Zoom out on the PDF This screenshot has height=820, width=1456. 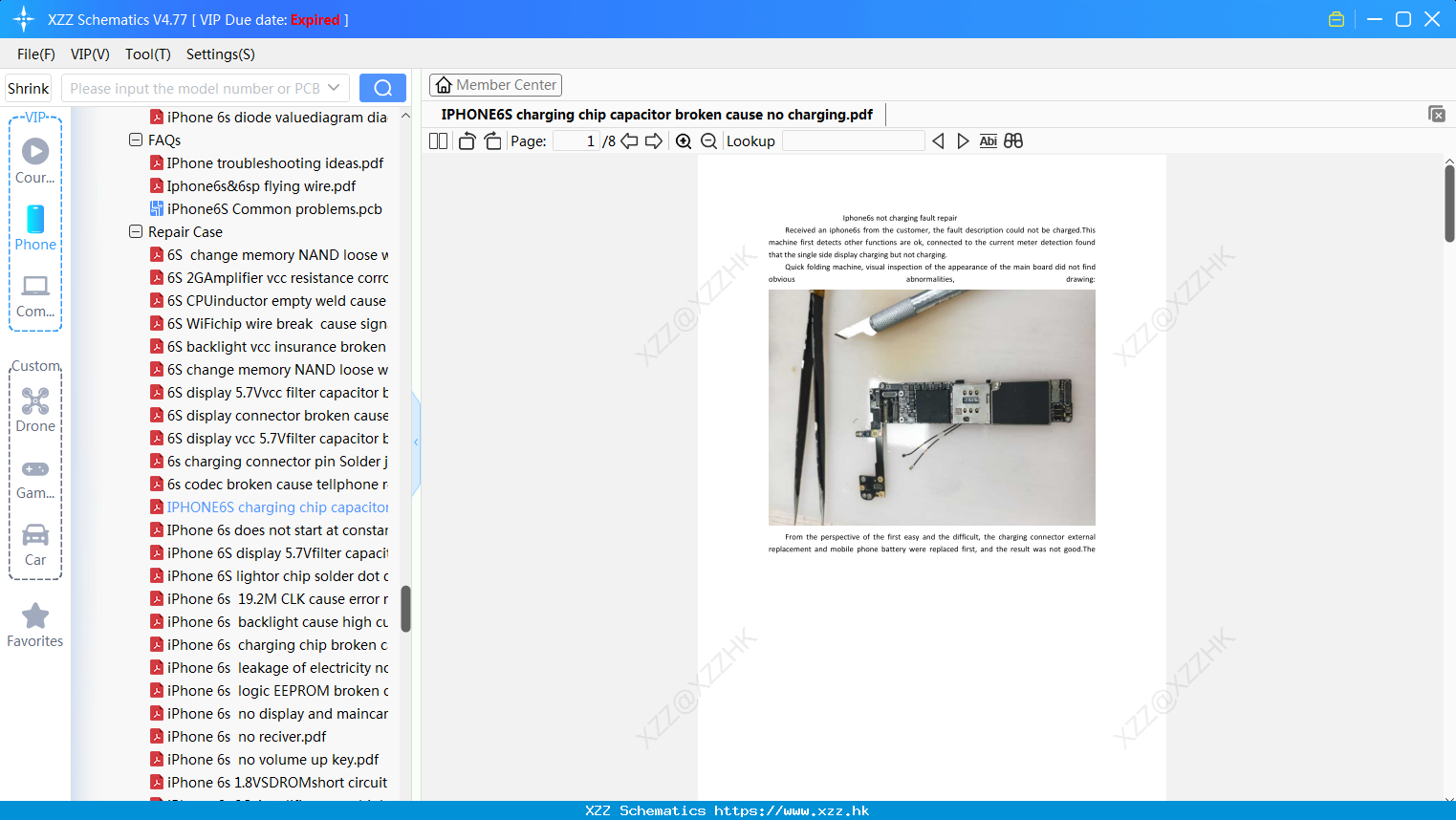(x=709, y=141)
